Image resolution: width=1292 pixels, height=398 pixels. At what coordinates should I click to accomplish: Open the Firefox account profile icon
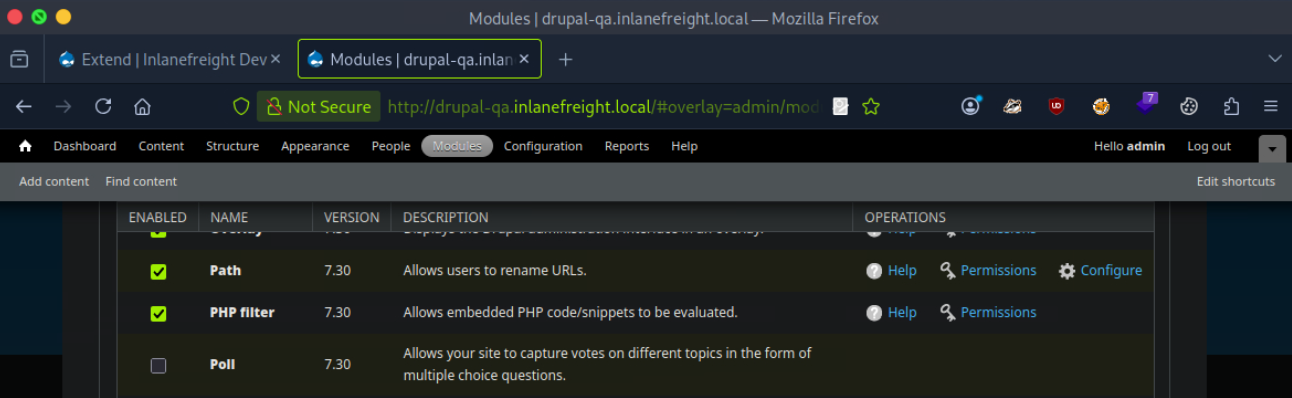(x=970, y=106)
